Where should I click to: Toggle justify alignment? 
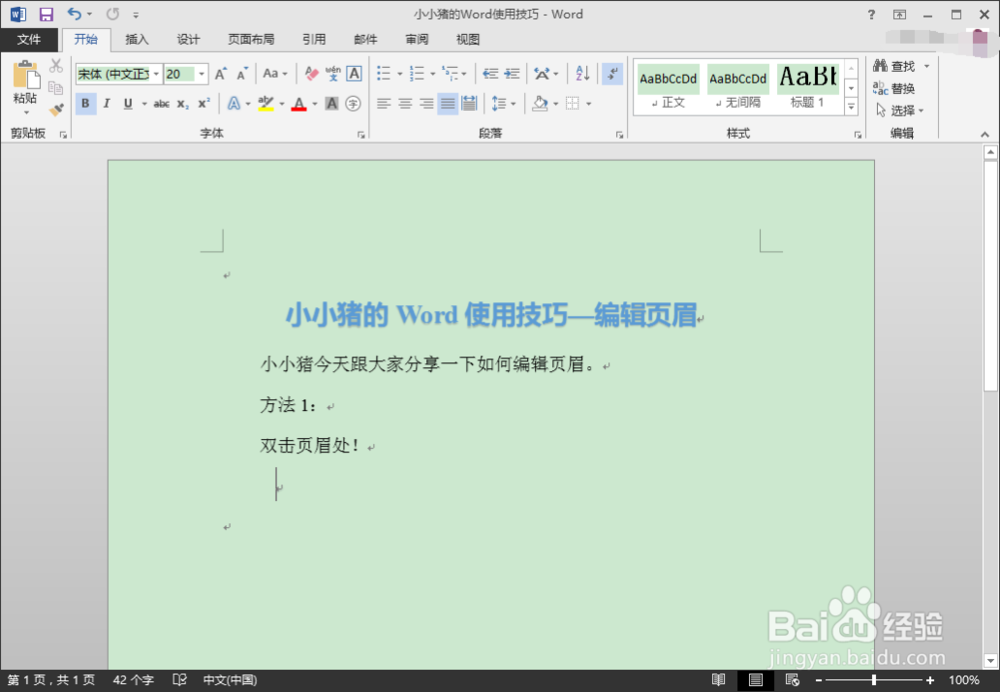(x=448, y=103)
